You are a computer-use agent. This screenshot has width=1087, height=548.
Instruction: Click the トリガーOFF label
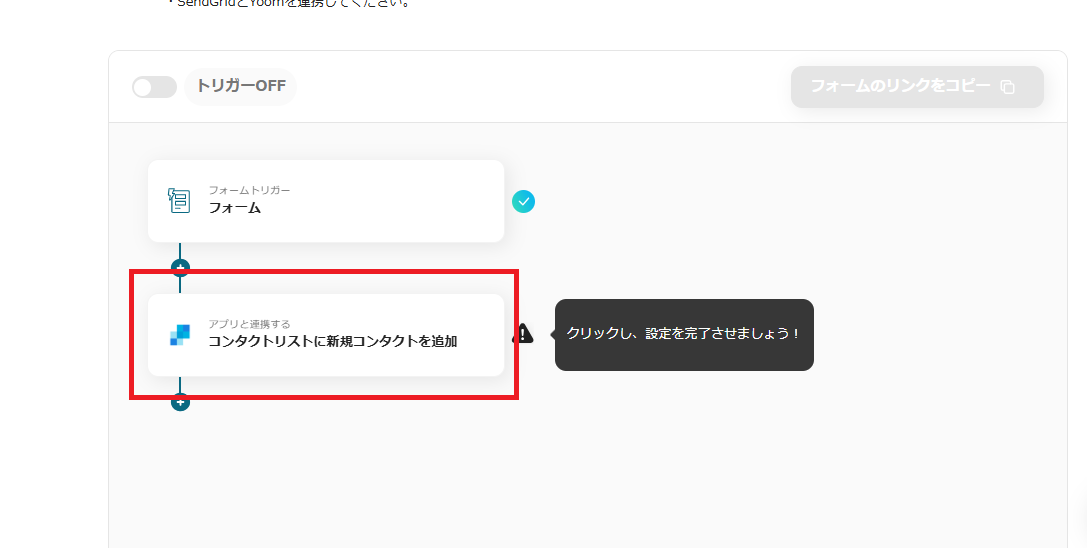[241, 86]
